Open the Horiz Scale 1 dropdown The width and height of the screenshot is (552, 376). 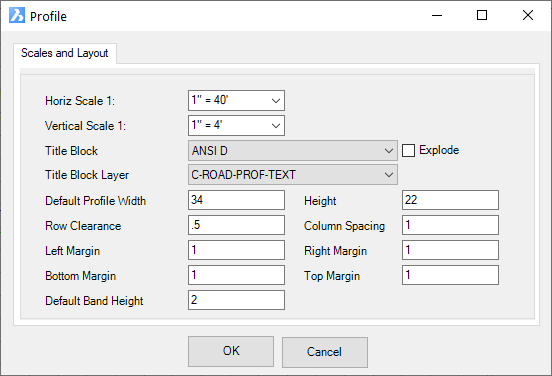click(x=236, y=100)
